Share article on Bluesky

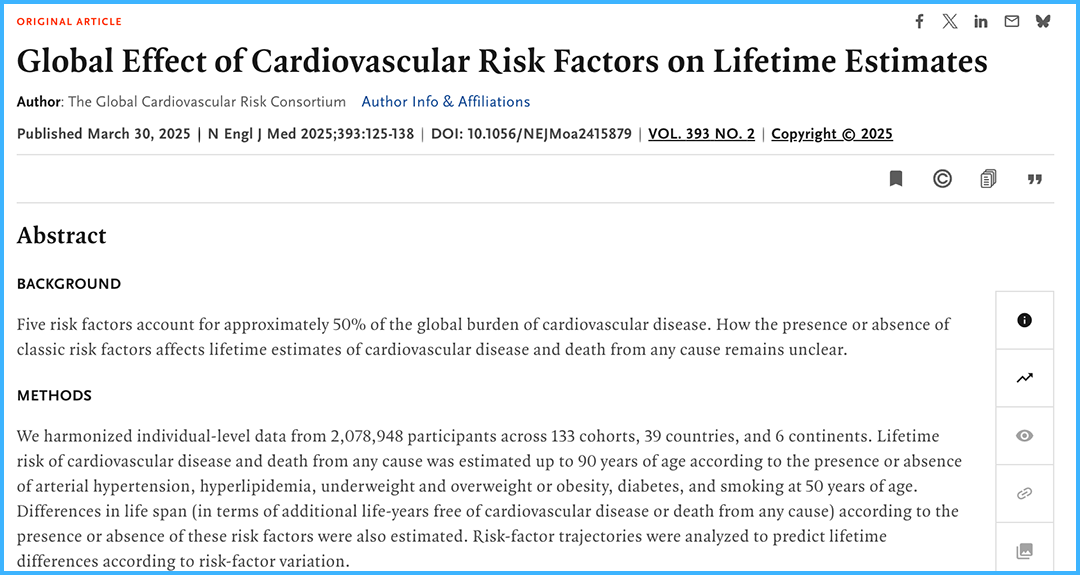point(1043,21)
